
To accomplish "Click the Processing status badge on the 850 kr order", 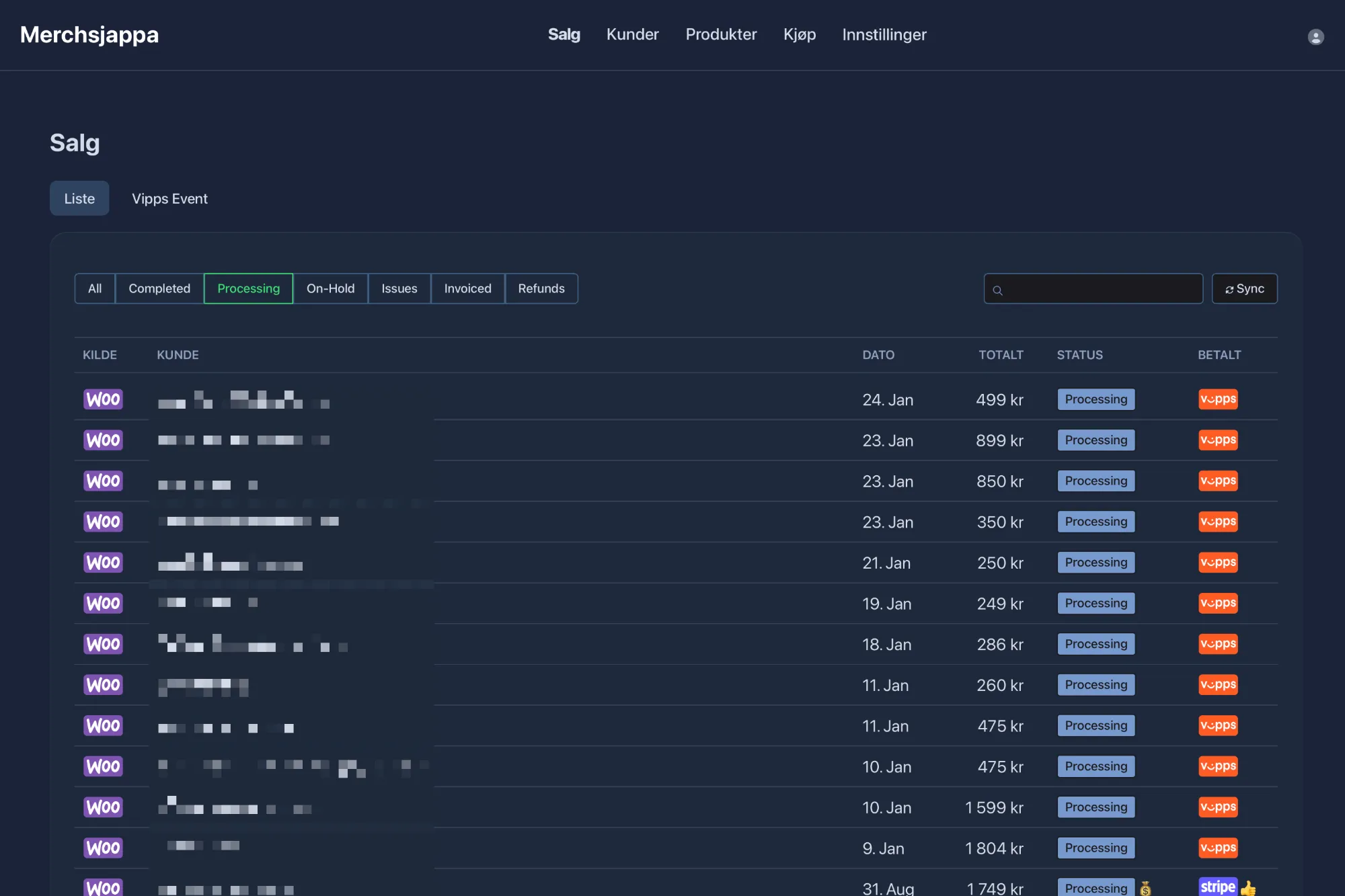I will coord(1096,481).
